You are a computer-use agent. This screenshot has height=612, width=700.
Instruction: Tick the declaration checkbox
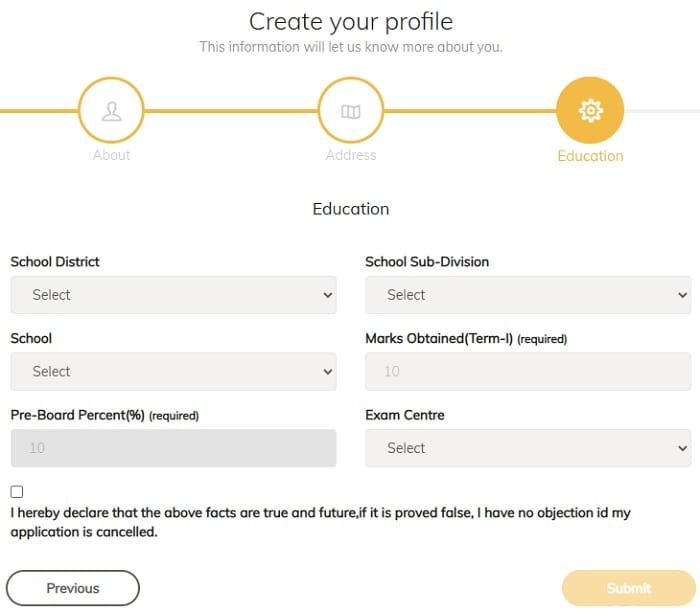(17, 491)
